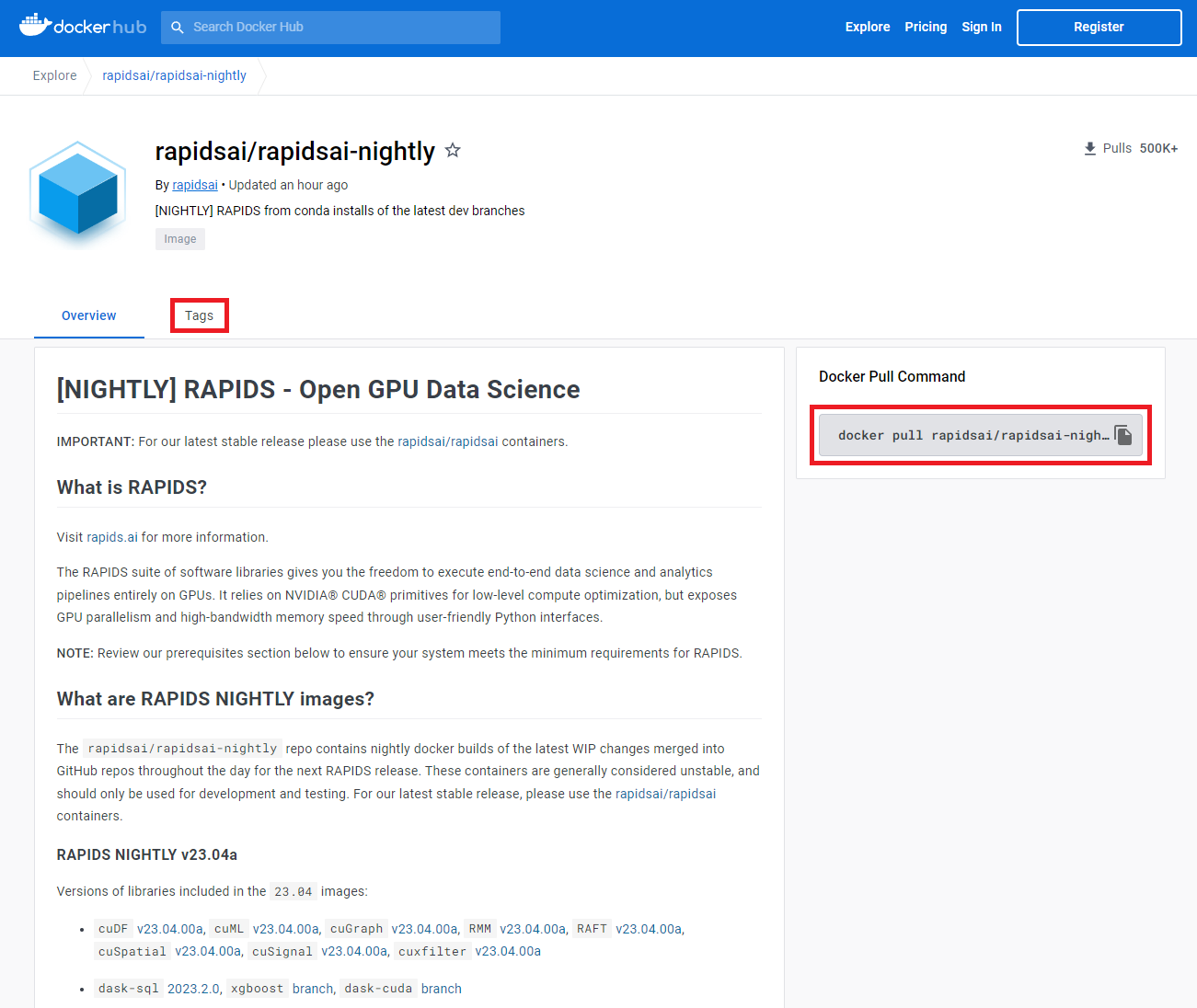Viewport: 1197px width, 1008px height.
Task: Click 'What is RAPIDS?' heading
Action: [132, 487]
